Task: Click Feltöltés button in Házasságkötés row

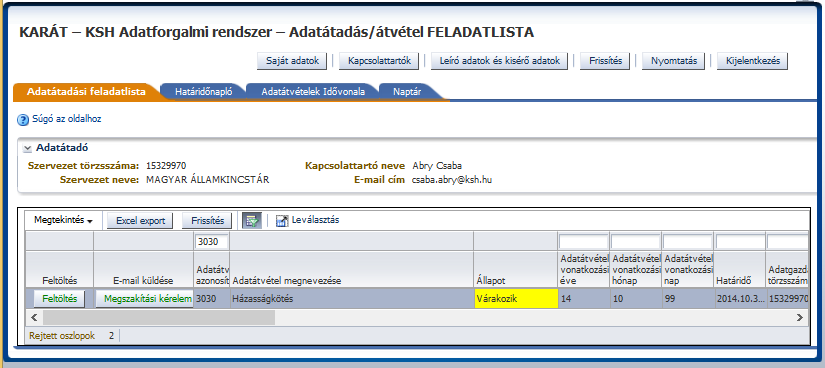Action: click(x=59, y=299)
